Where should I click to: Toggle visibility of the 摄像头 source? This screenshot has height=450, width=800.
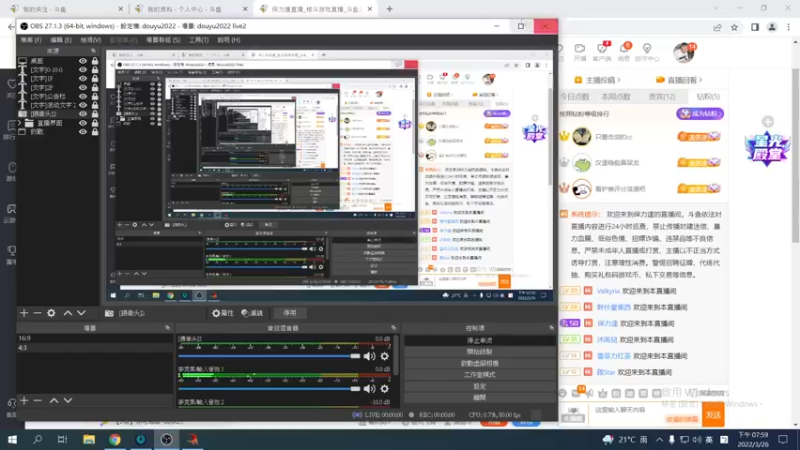point(83,114)
